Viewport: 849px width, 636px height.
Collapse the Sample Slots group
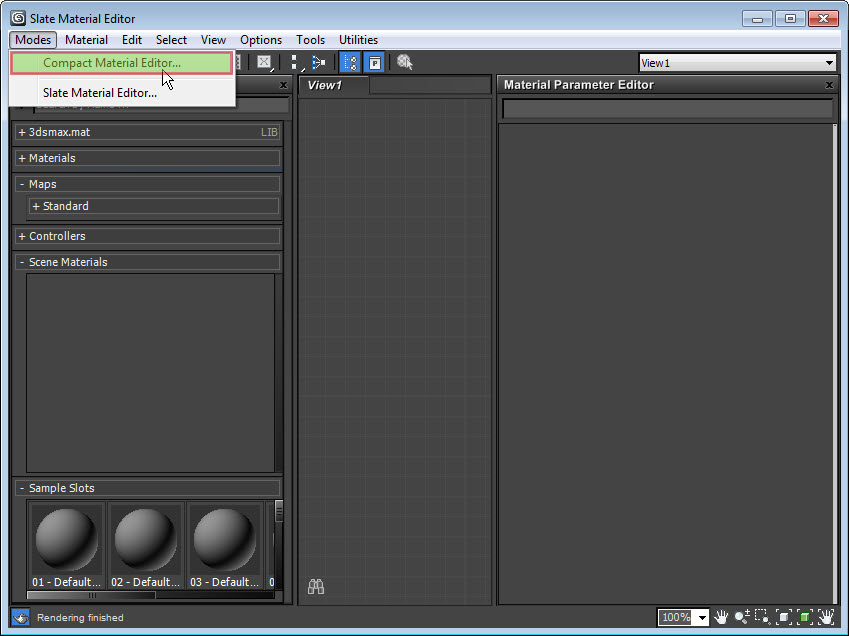click(x=22, y=488)
